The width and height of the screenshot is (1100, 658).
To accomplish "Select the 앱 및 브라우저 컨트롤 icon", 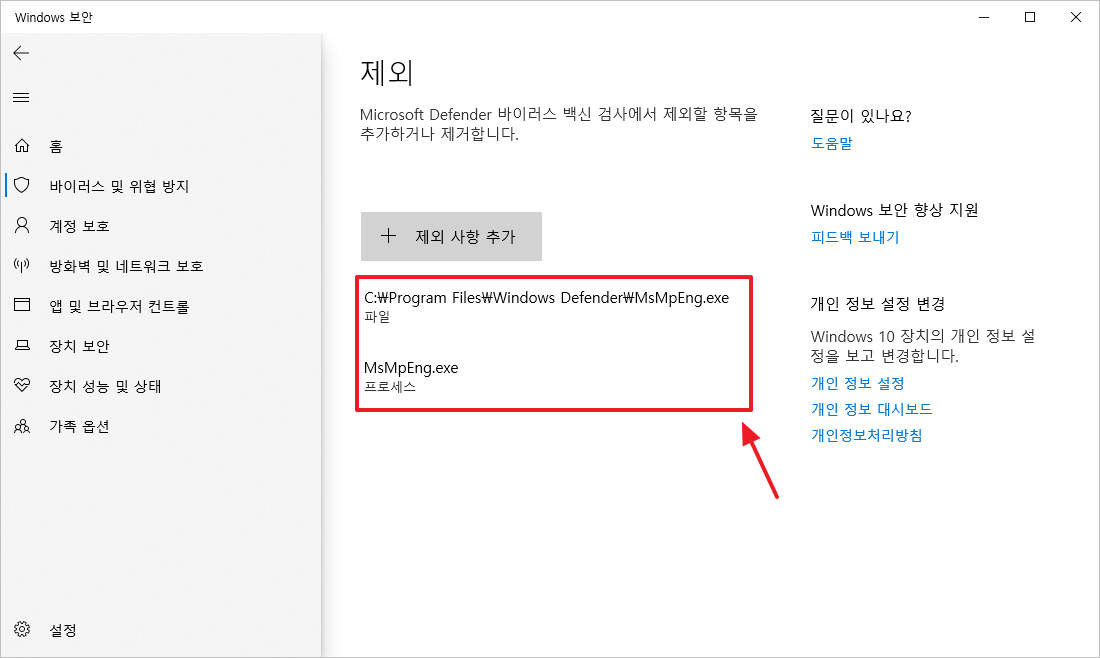I will [x=22, y=305].
